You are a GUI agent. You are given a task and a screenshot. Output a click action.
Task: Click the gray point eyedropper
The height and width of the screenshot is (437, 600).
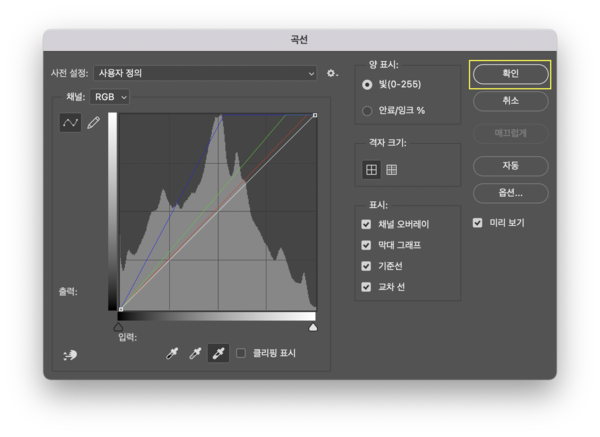(x=195, y=353)
